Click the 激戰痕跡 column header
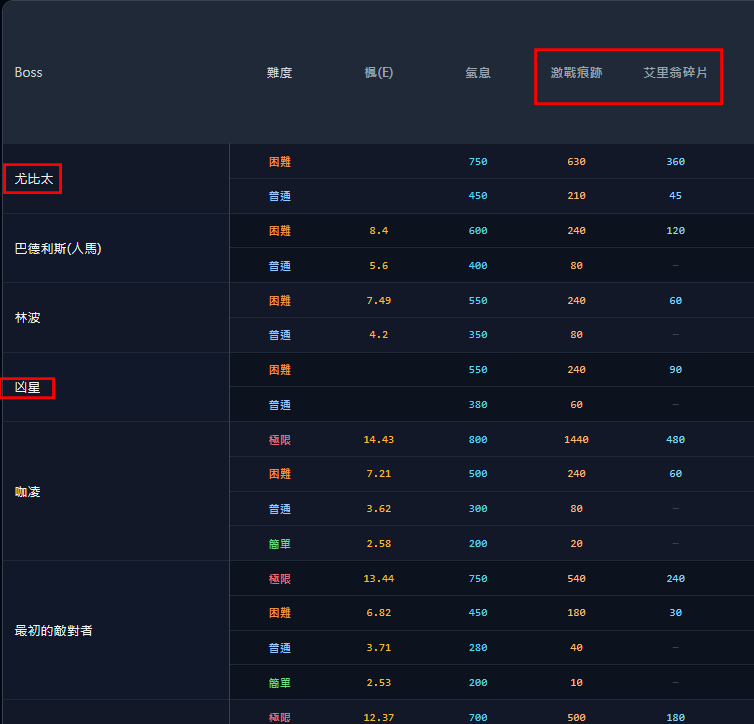754x724 pixels. coord(576,73)
